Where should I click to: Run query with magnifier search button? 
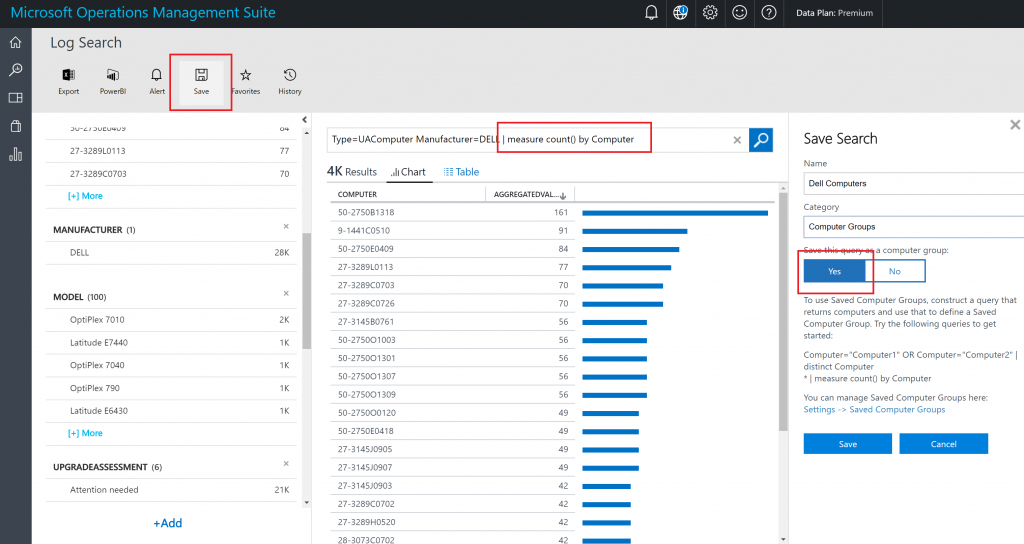(x=761, y=140)
